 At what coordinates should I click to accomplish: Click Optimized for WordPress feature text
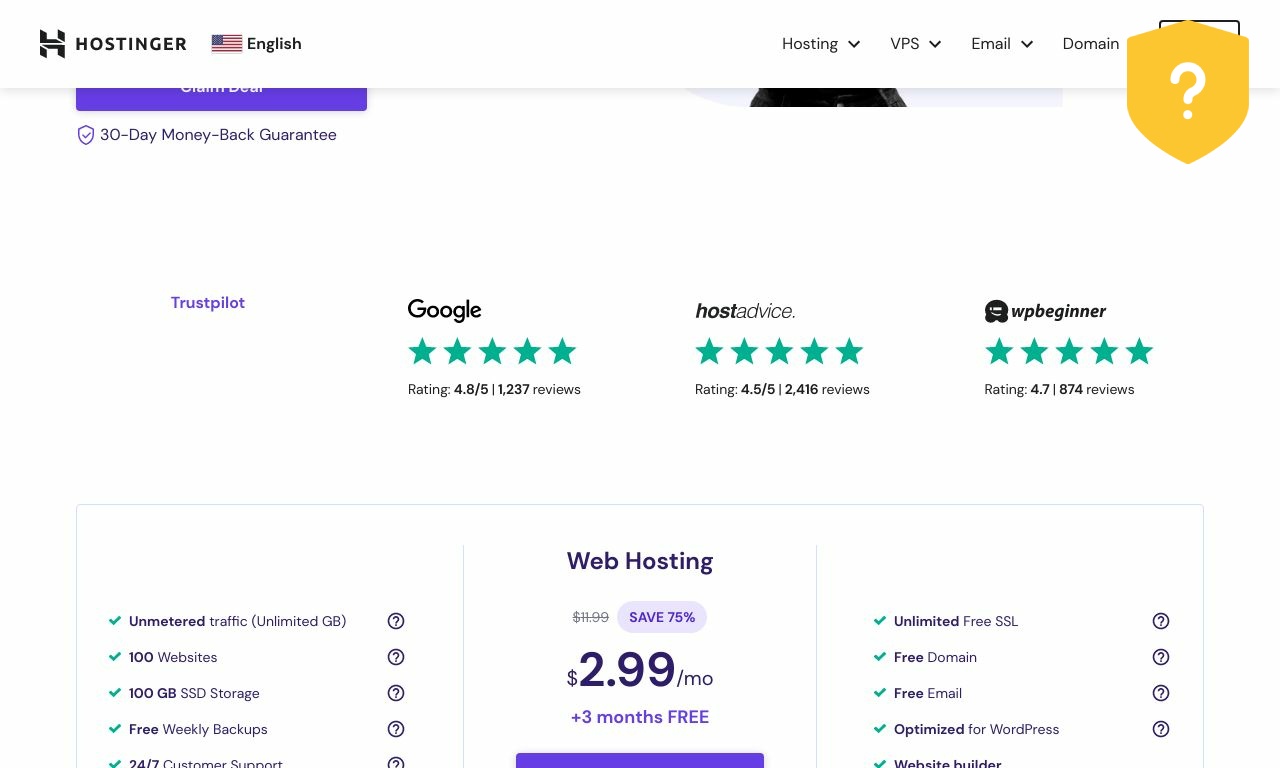click(976, 729)
